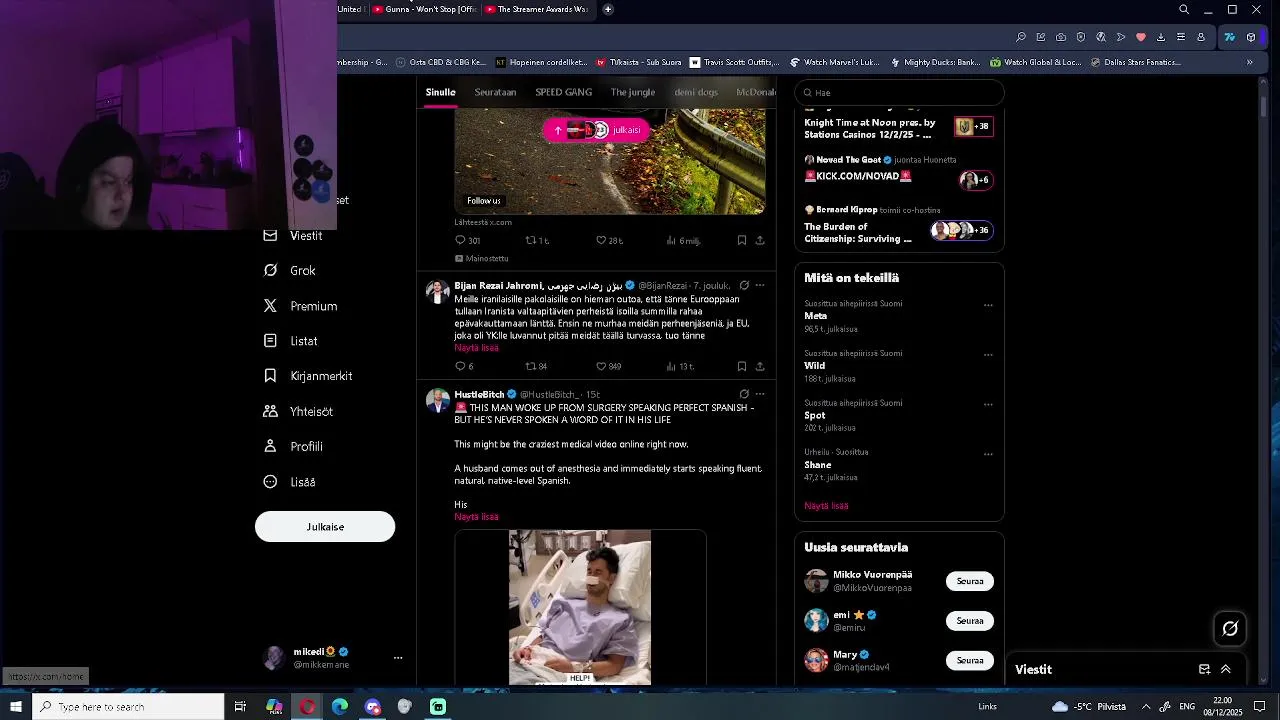Image resolution: width=1280 pixels, height=720 pixels.
Task: Open more options for Spot trend
Action: (x=988, y=405)
